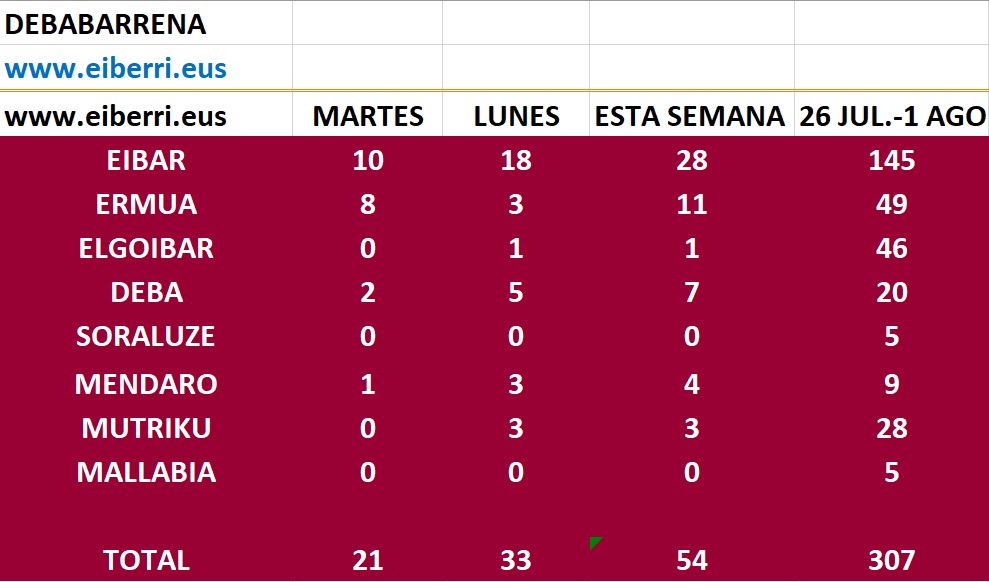The height and width of the screenshot is (582, 989).
Task: Select the SORALUZE row label
Action: pyautogui.click(x=146, y=336)
